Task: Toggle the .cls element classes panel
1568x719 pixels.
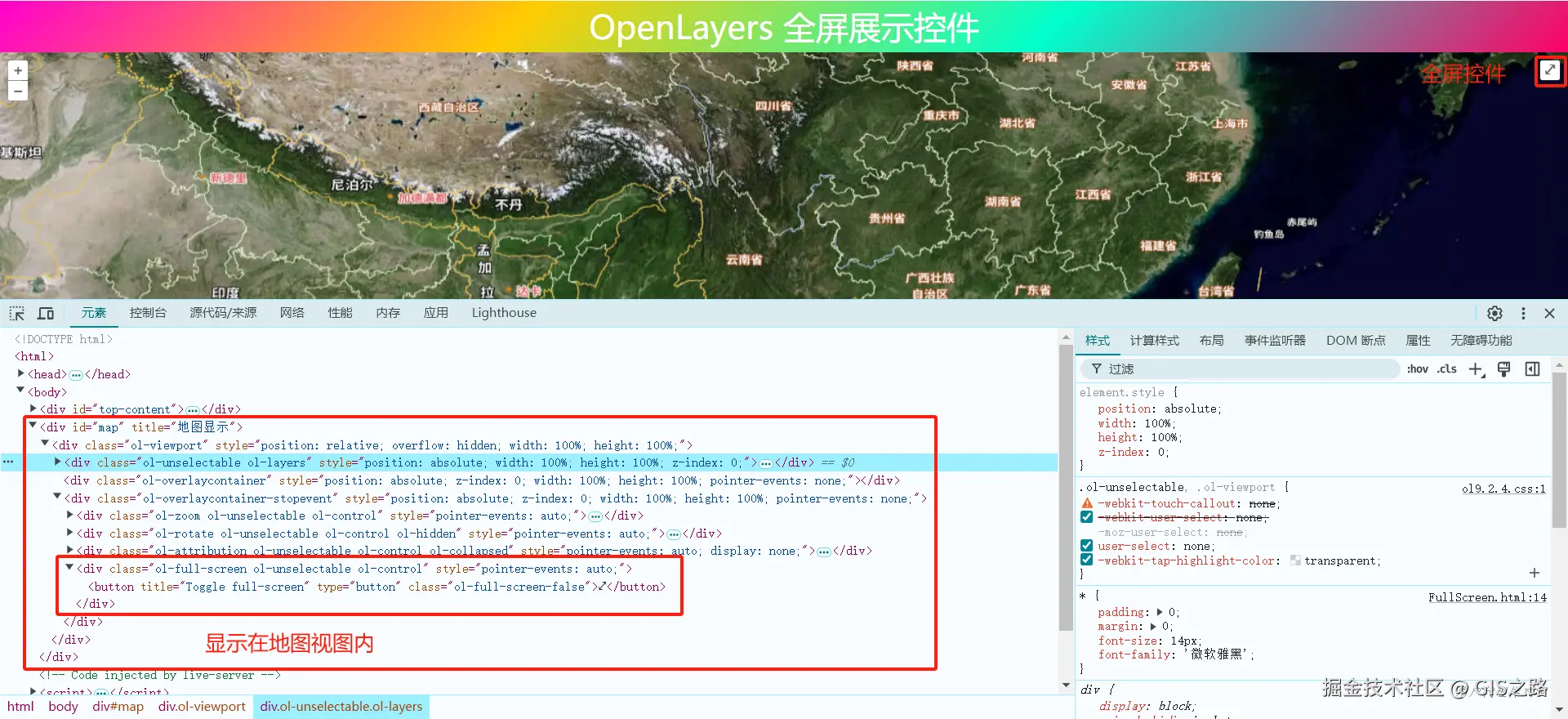Action: (x=1447, y=369)
